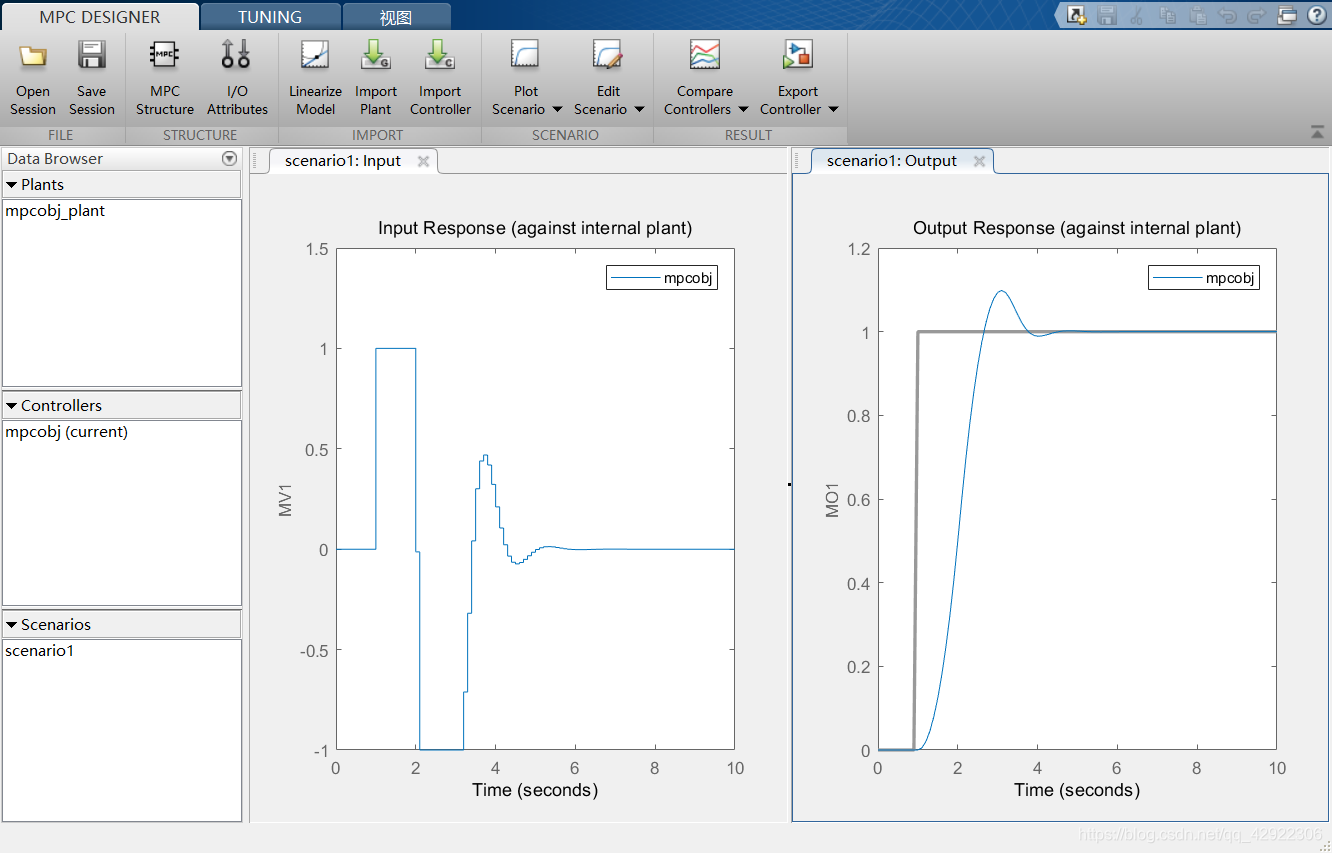Click the save icon in quick access bar
The width and height of the screenshot is (1332, 853).
click(x=1106, y=15)
